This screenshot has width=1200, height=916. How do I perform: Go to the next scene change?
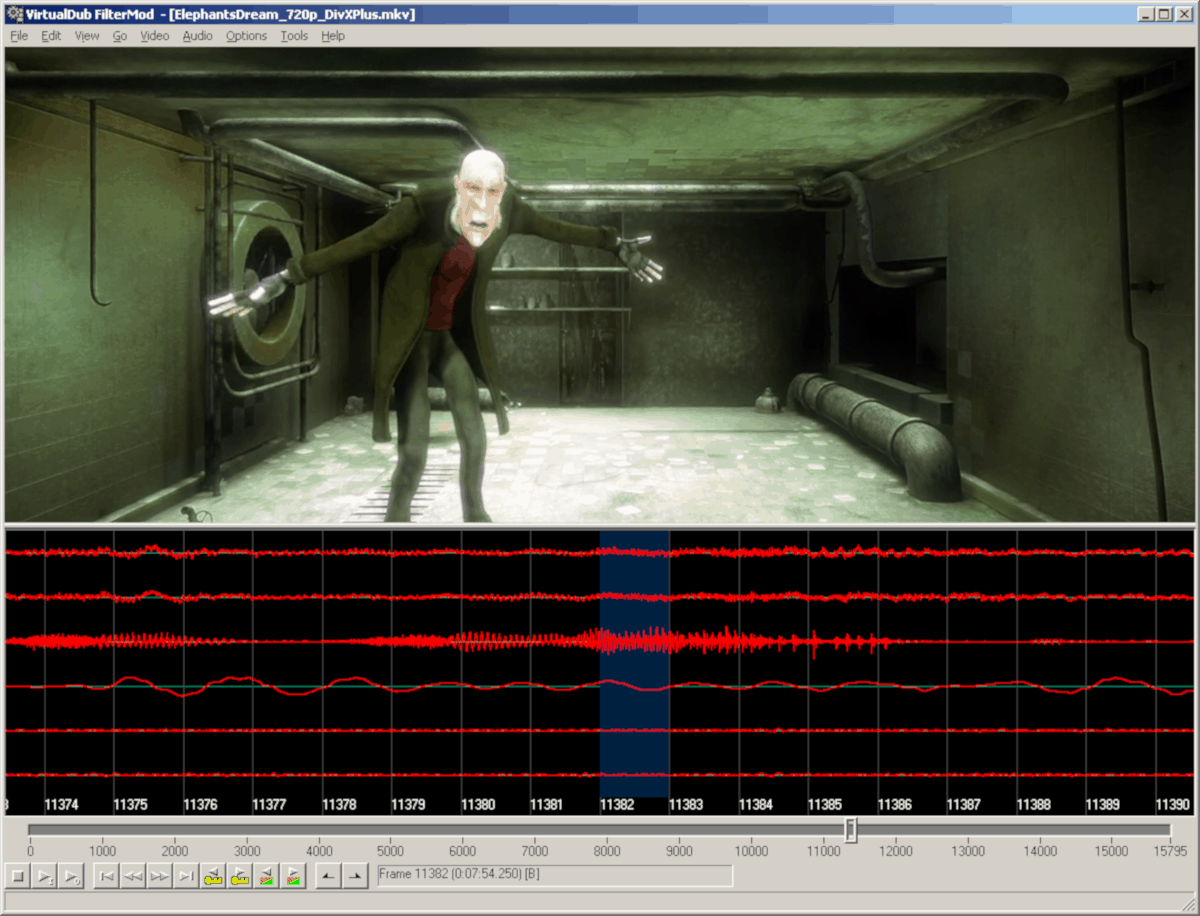pyautogui.click(x=293, y=876)
